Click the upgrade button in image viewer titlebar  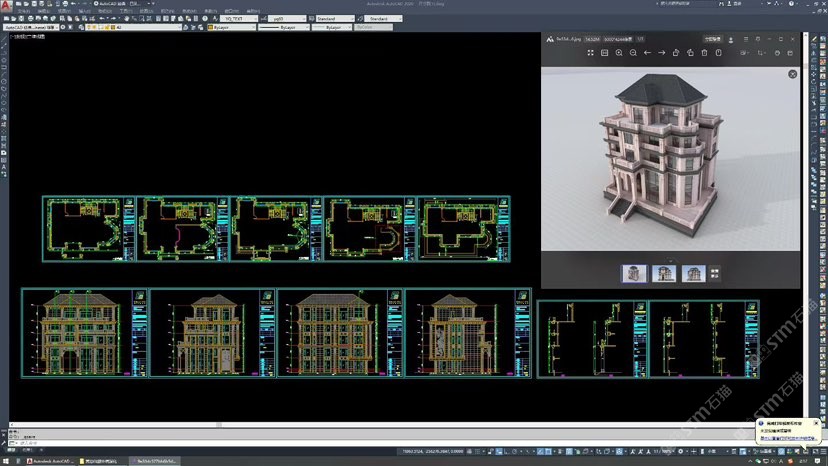point(711,39)
